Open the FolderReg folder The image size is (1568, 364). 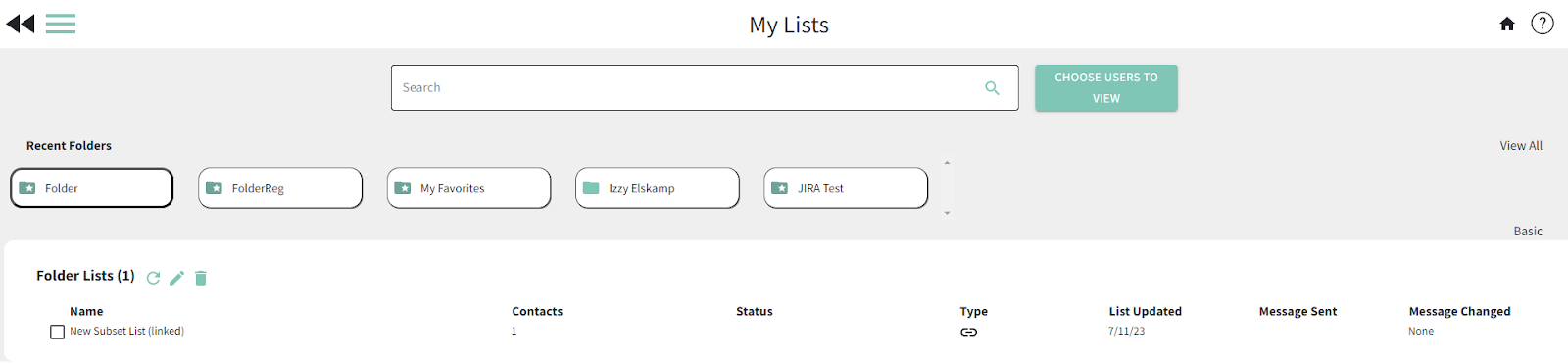(280, 187)
